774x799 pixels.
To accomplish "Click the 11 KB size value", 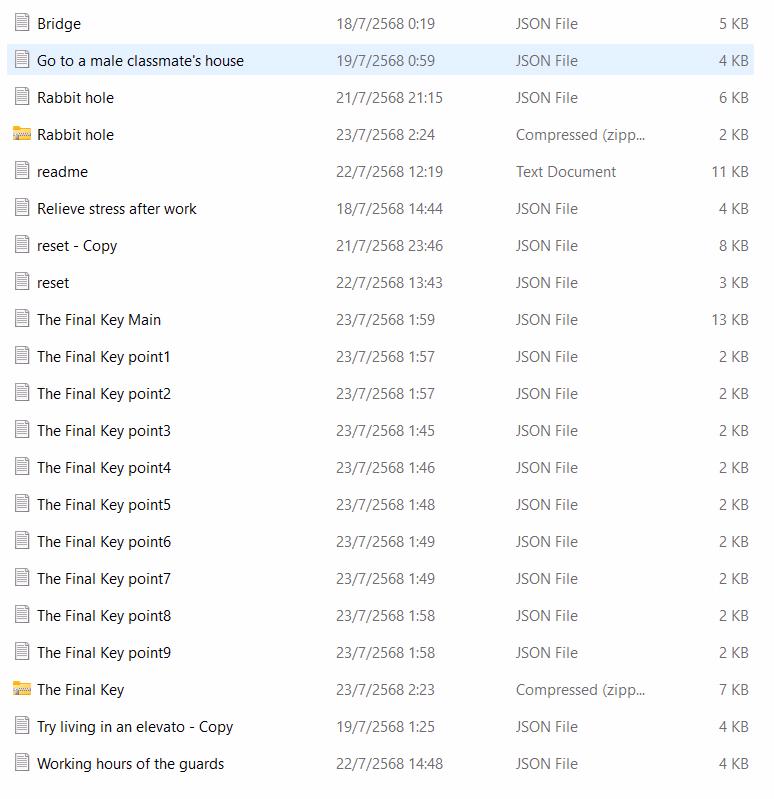I will coord(730,172).
